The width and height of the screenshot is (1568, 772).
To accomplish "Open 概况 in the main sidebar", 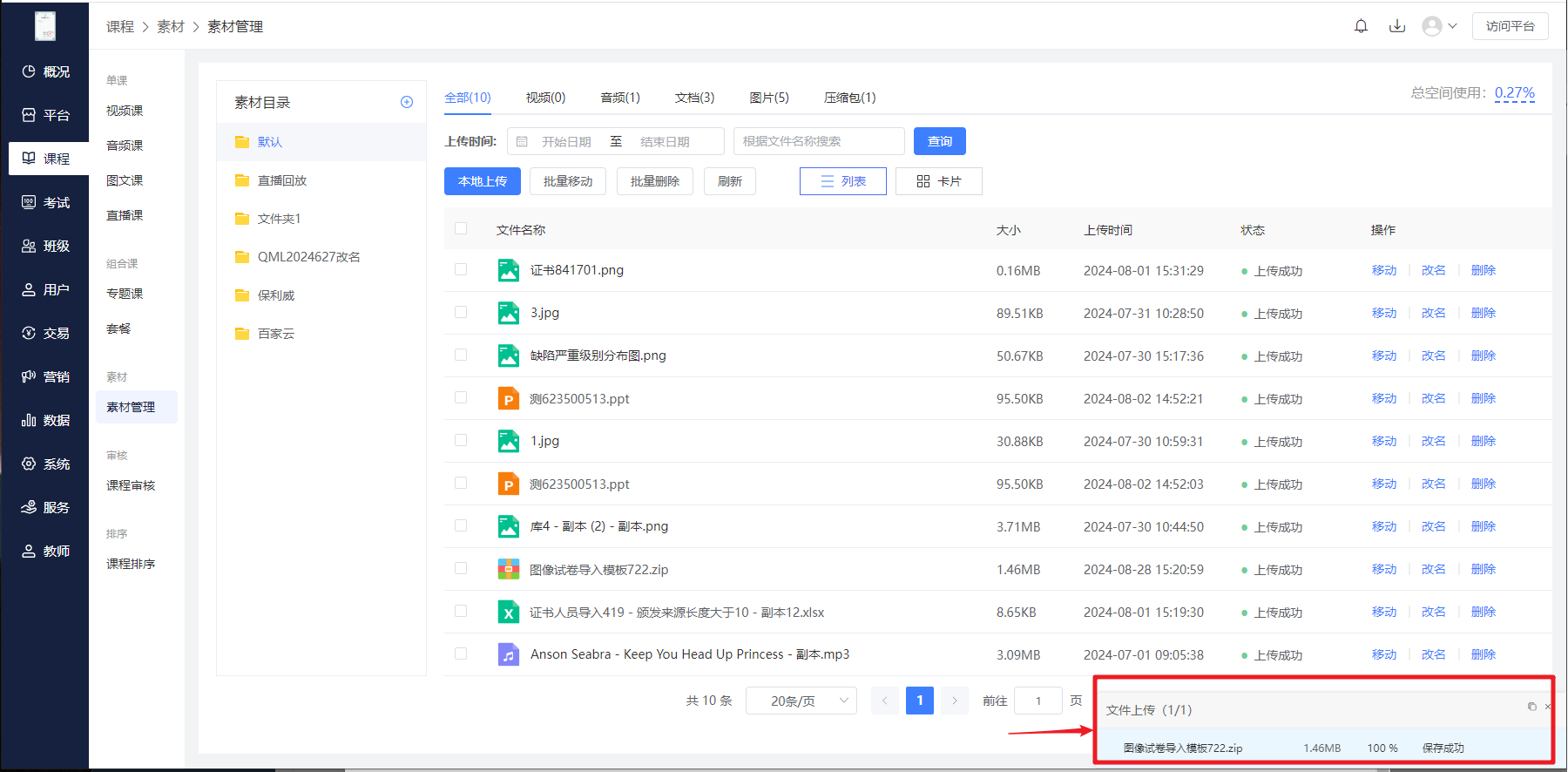I will coord(45,71).
